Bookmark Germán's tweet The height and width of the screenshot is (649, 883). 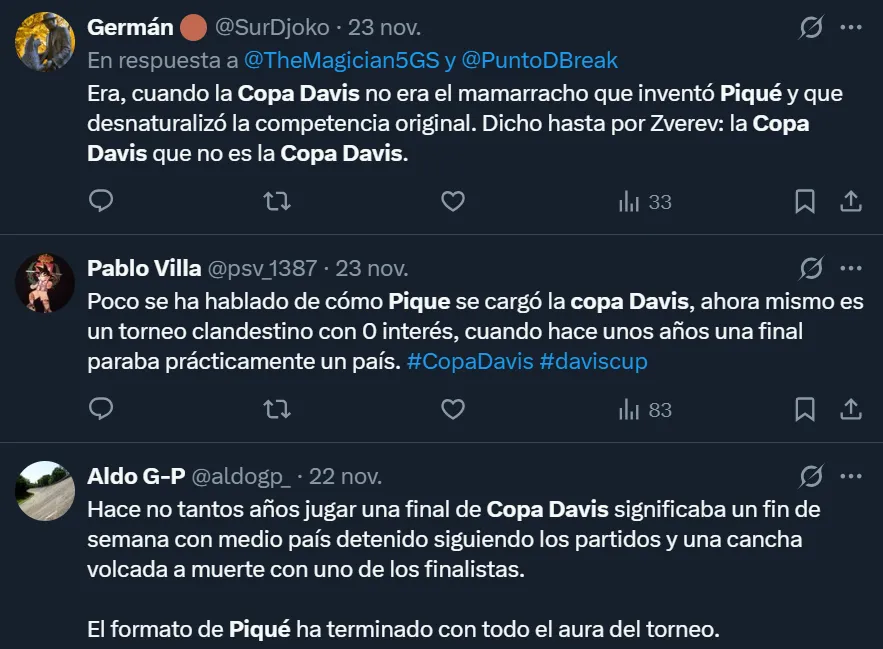(804, 202)
